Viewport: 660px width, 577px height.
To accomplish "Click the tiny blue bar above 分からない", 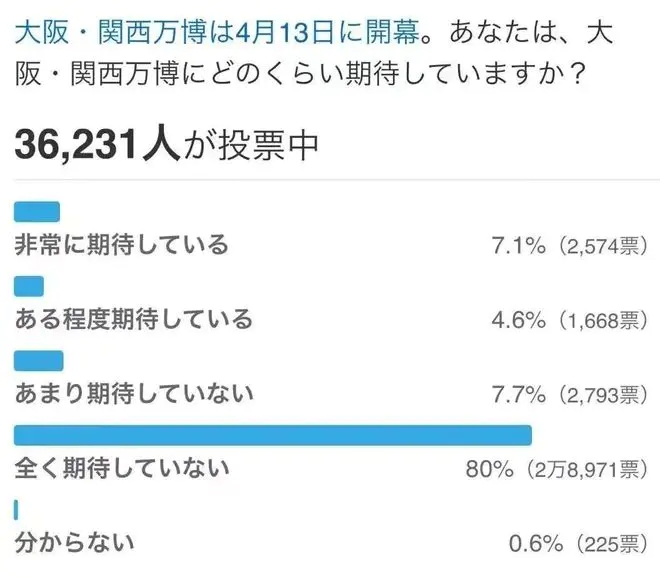I will (x=16, y=510).
